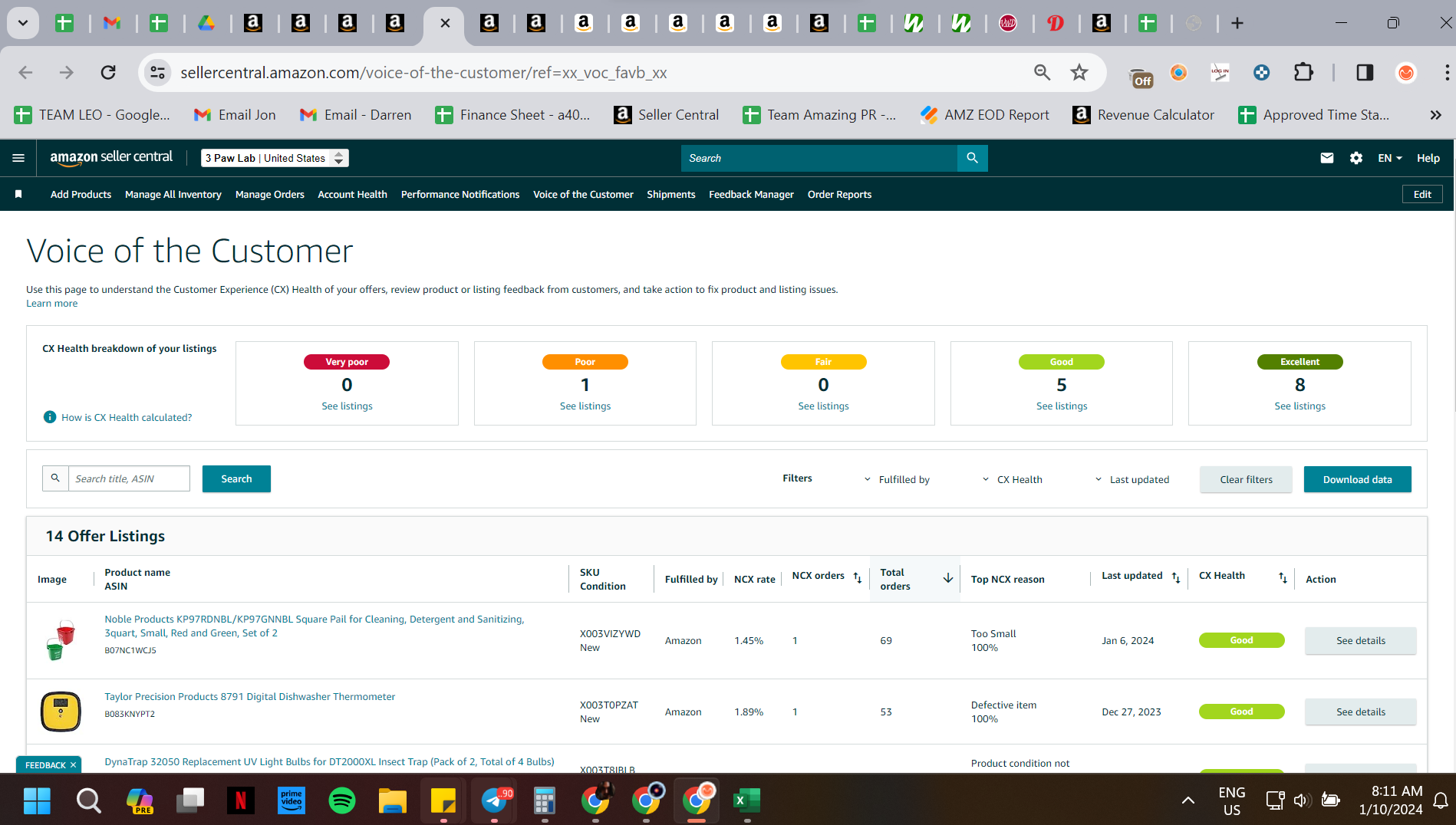See listings under the Good category
1456x825 pixels.
coord(1062,406)
